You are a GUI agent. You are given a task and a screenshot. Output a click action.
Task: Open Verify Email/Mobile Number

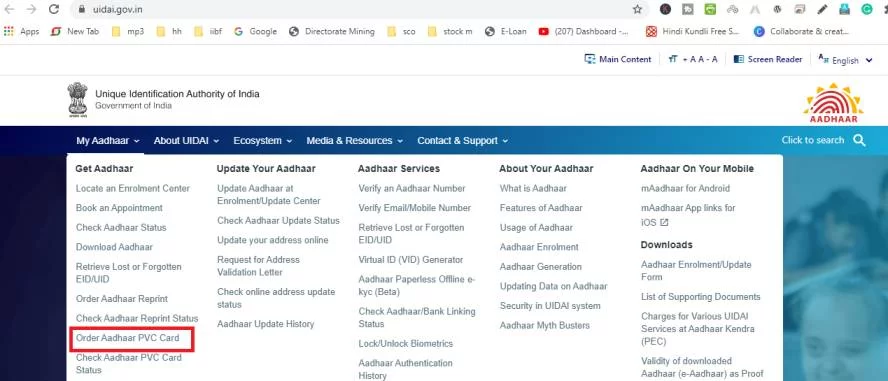point(415,208)
